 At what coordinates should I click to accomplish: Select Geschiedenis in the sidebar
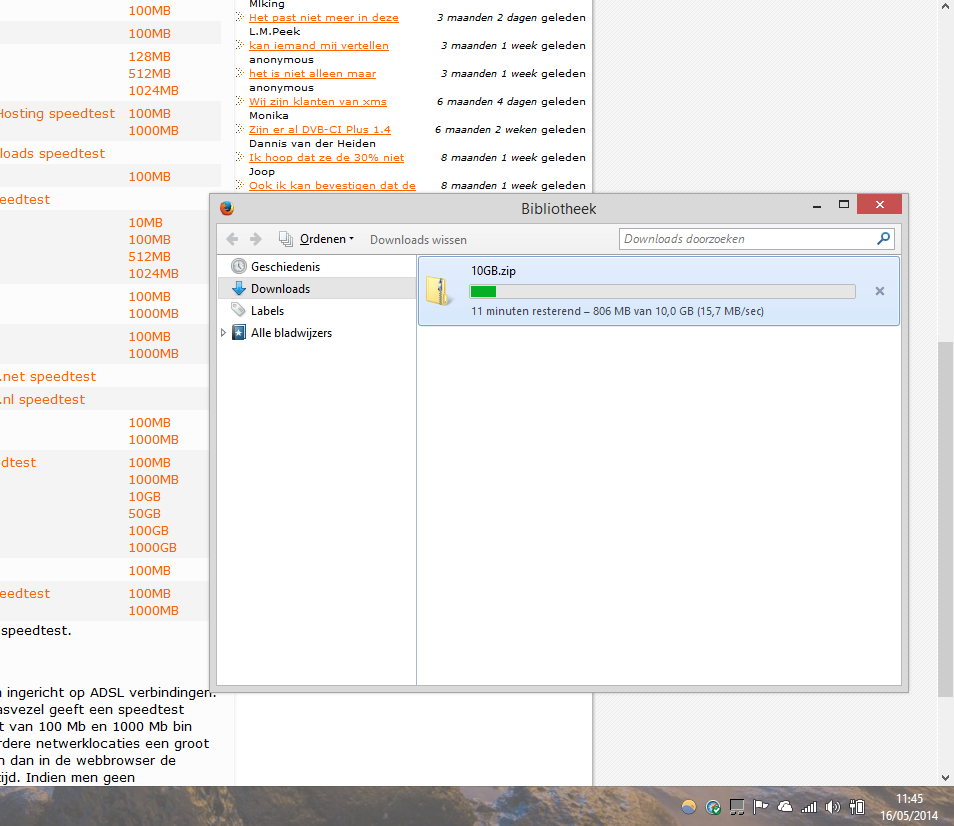pyautogui.click(x=285, y=267)
